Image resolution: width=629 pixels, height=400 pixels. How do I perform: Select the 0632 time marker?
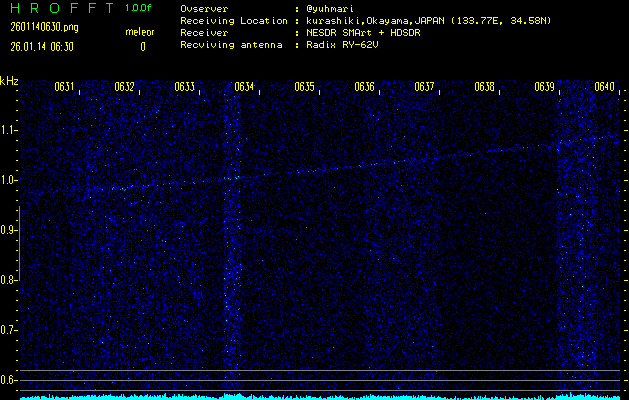[124, 87]
